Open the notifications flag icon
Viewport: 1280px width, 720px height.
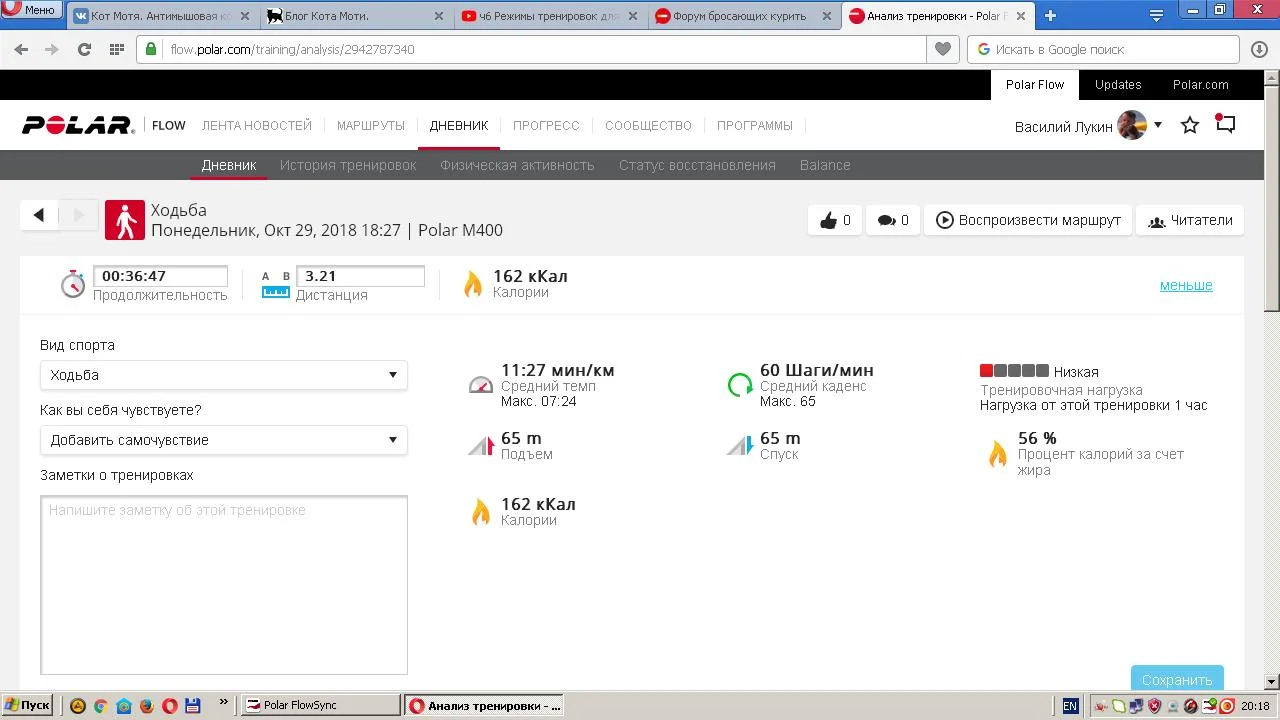(x=1225, y=125)
